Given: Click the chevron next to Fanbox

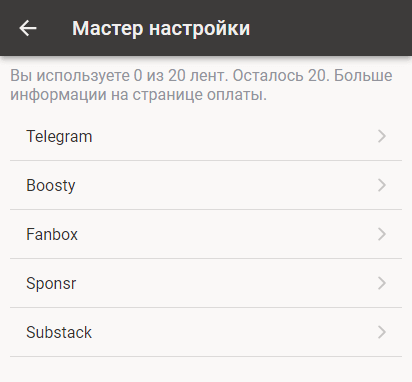Looking at the screenshot, I should 382,234.
